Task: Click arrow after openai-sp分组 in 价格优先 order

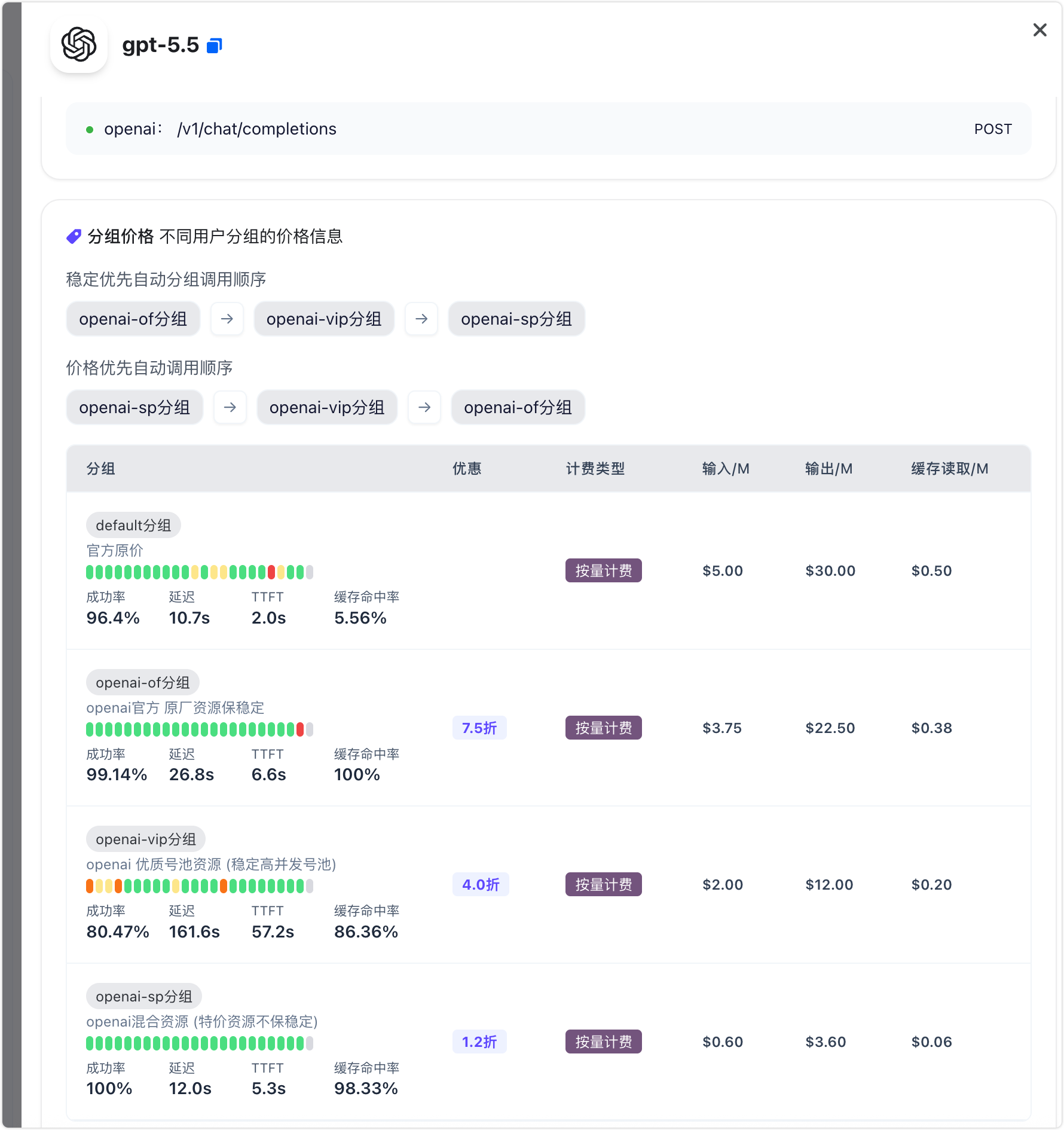Action: (x=230, y=407)
